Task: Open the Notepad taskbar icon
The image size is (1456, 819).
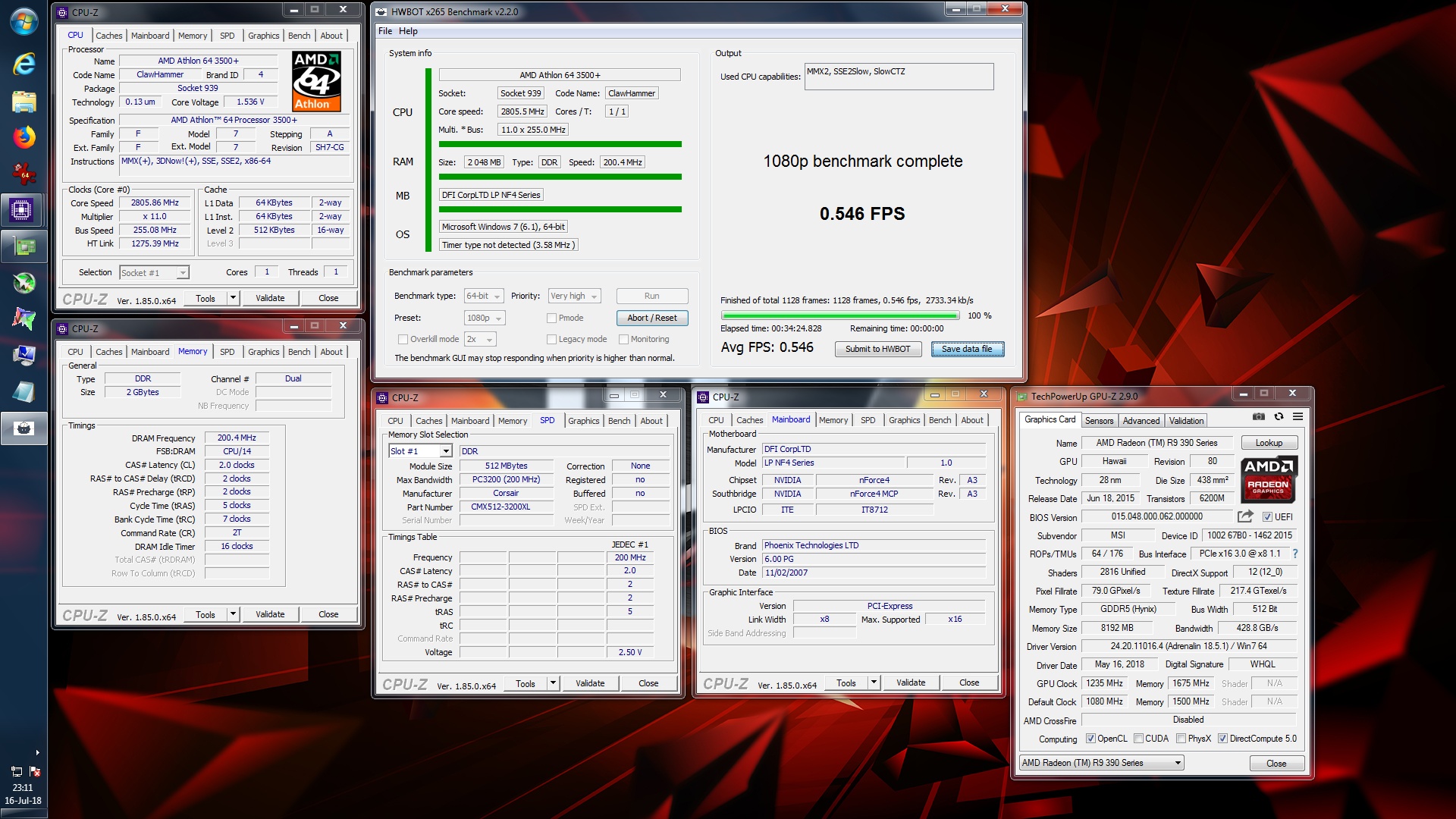Action: 24,391
